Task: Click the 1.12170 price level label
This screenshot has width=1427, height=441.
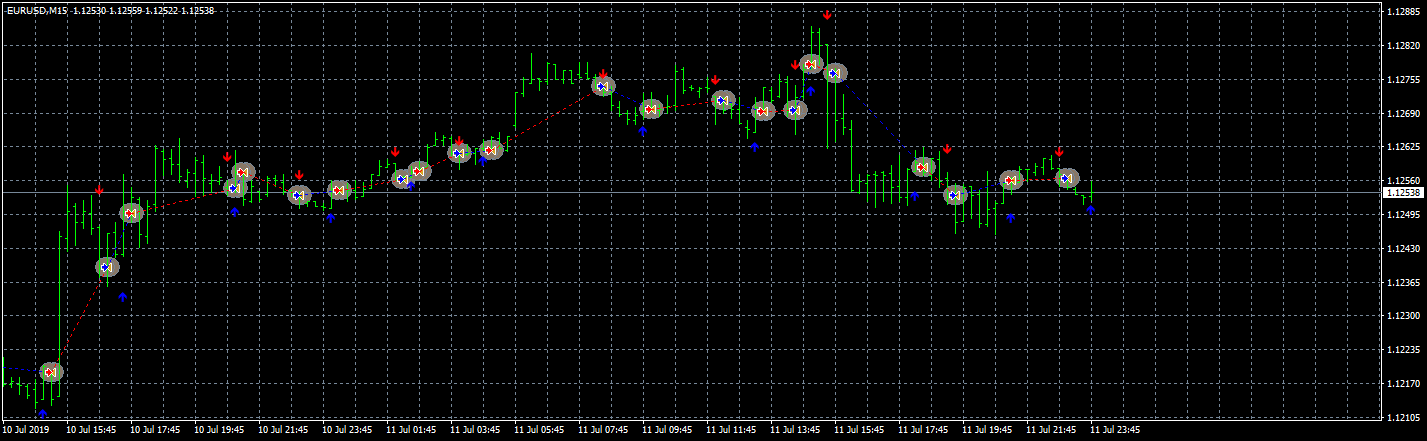Action: [1402, 384]
